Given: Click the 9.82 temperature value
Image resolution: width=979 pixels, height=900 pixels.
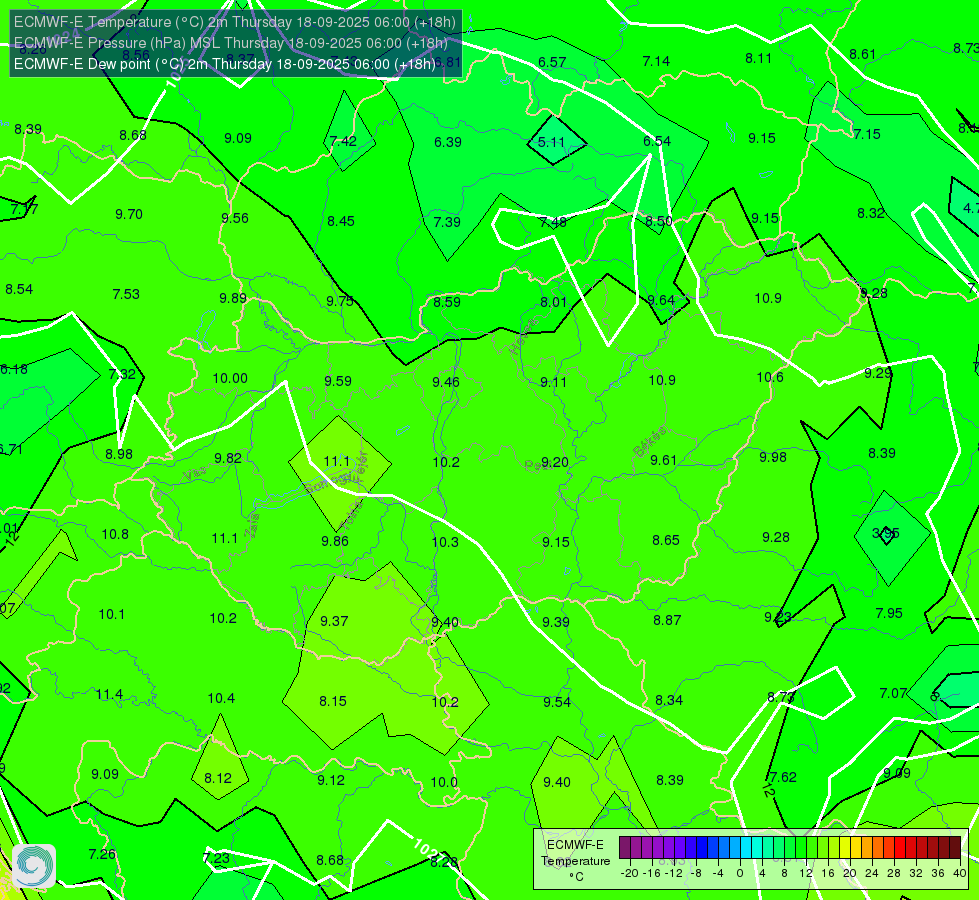Looking at the screenshot, I should pyautogui.click(x=228, y=458).
